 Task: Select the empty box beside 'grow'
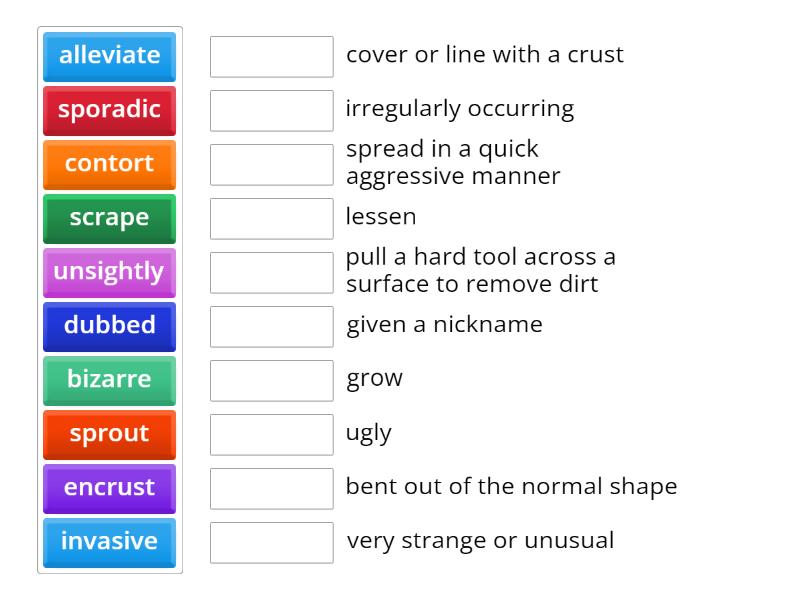(271, 381)
